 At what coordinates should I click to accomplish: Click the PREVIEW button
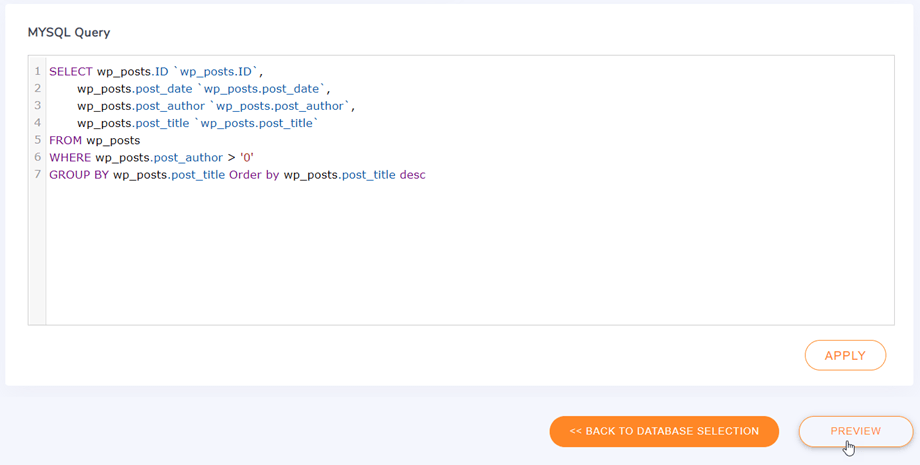click(x=855, y=431)
